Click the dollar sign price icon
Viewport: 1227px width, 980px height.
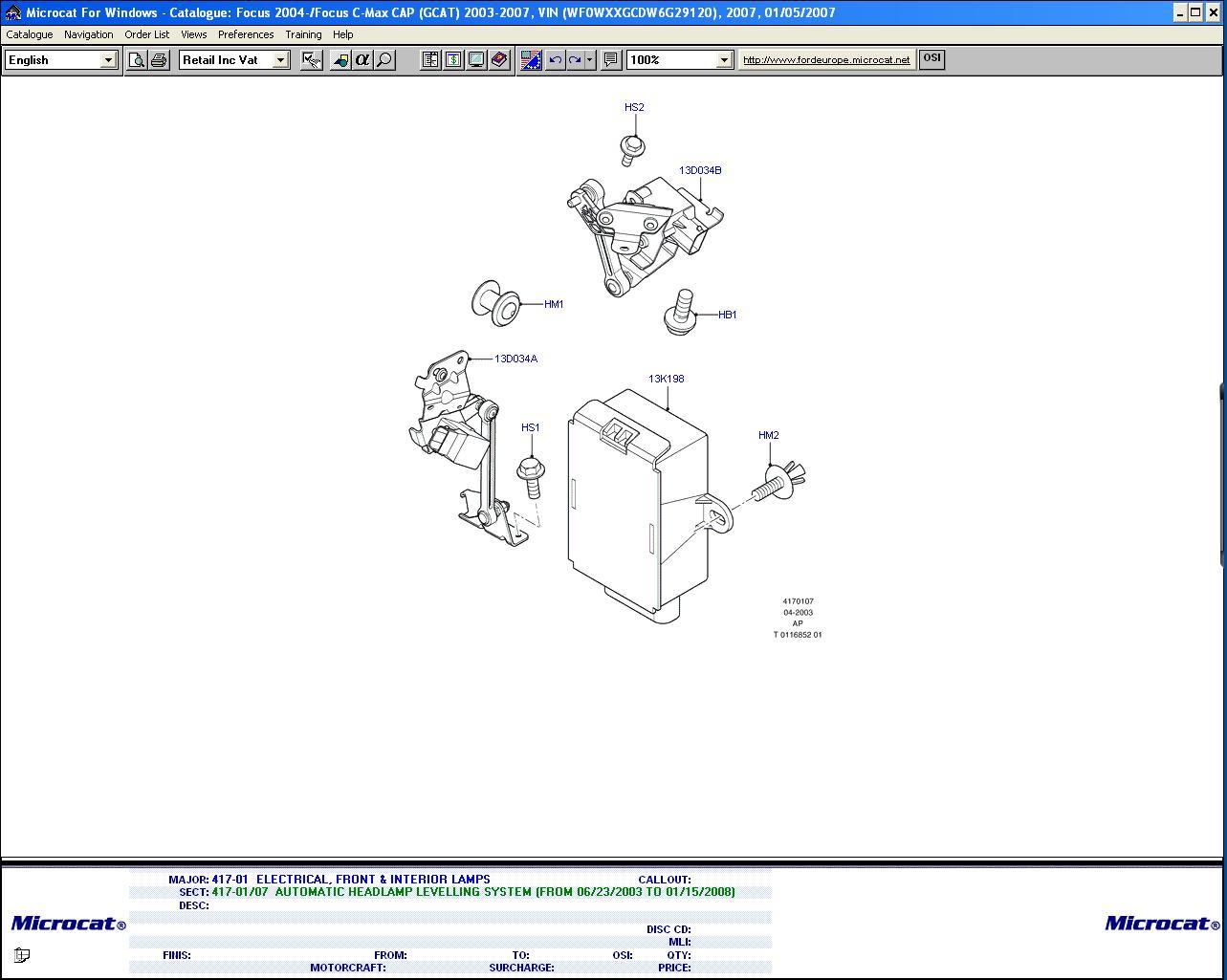tap(453, 60)
